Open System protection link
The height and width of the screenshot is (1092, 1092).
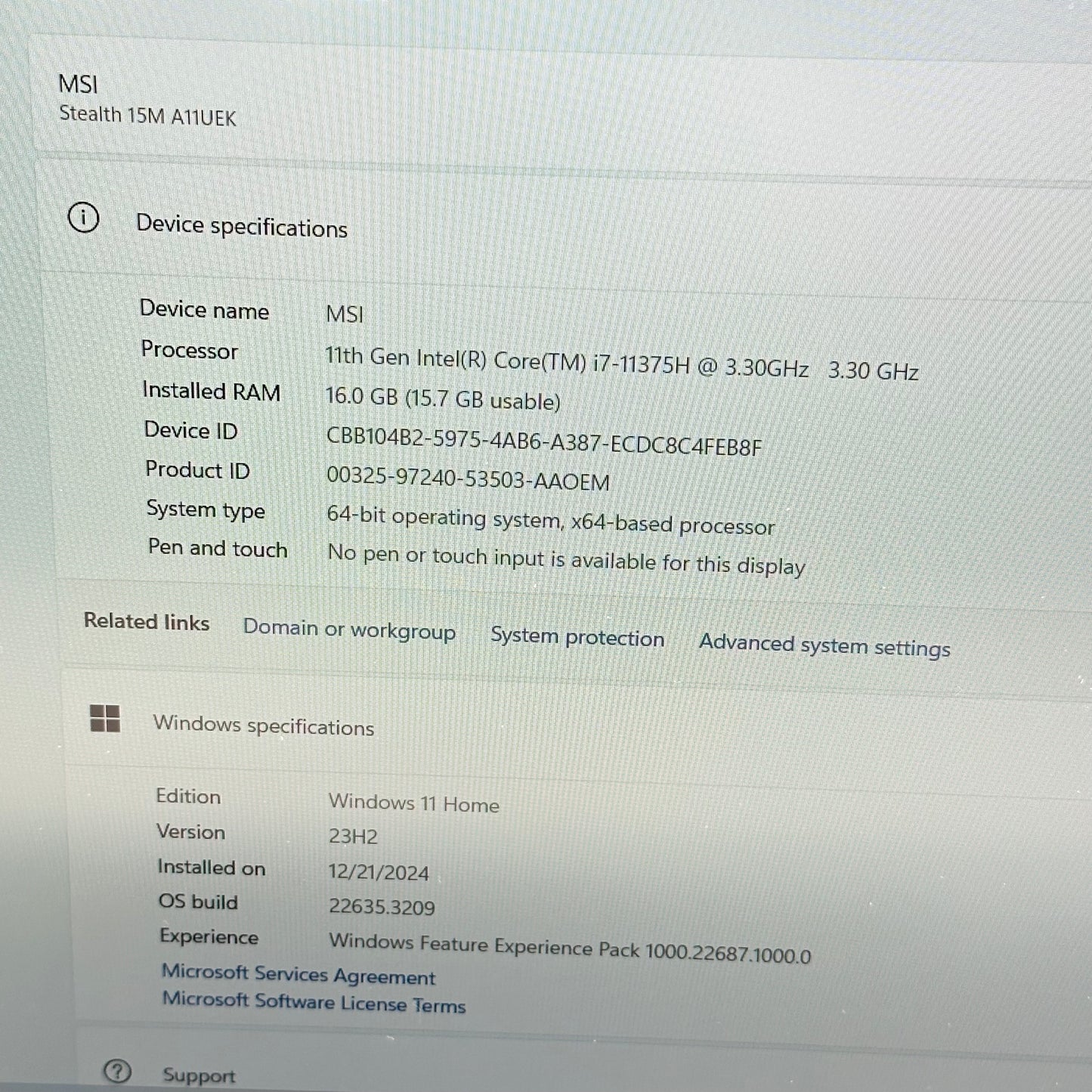577,637
